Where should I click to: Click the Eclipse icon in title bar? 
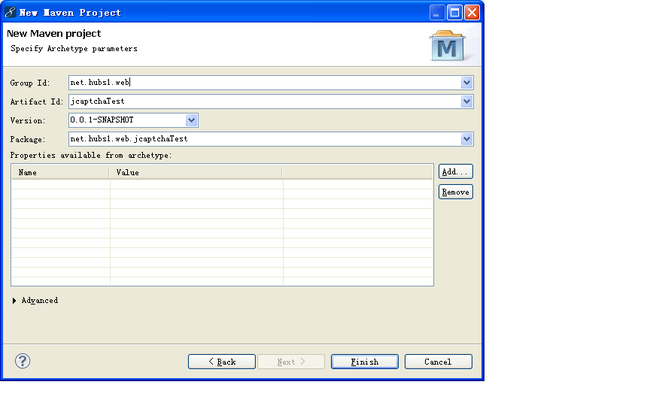(x=10, y=12)
